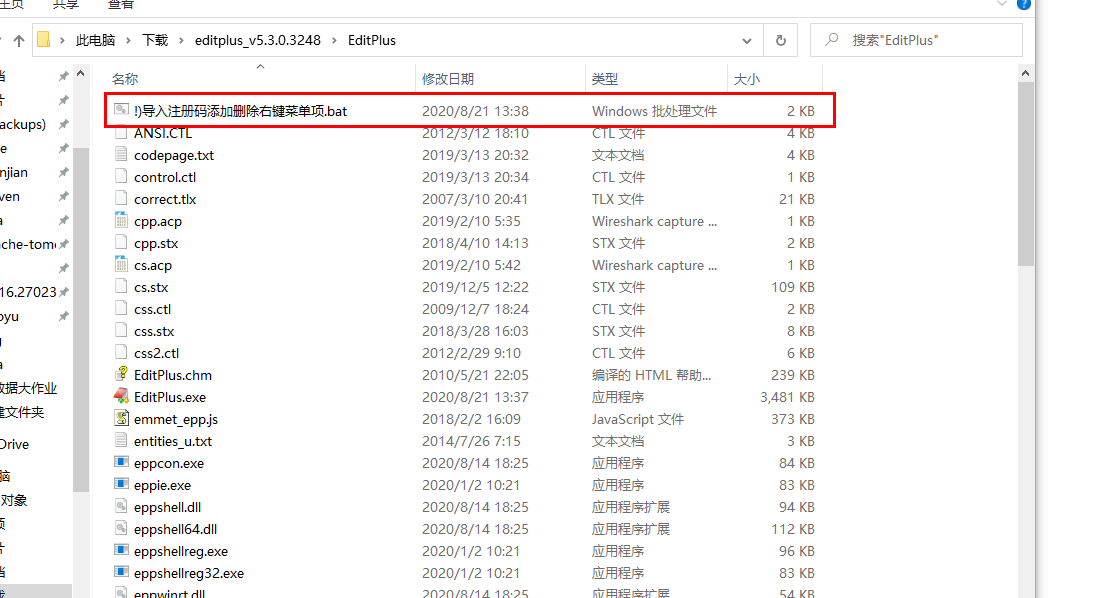Click the EditPlus breadcrumb segment
Viewport: 1101px width, 598px height.
[x=372, y=41]
